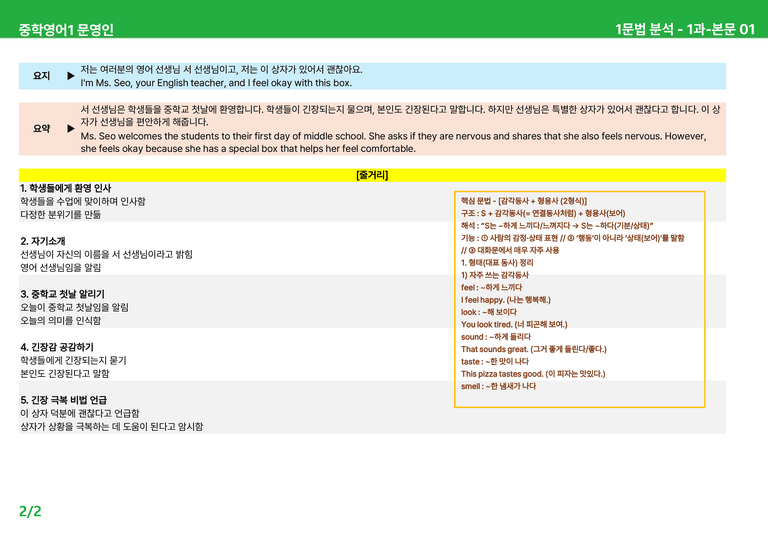768x543 pixels.
Task: Click the 요지 label
Action: tap(42, 76)
